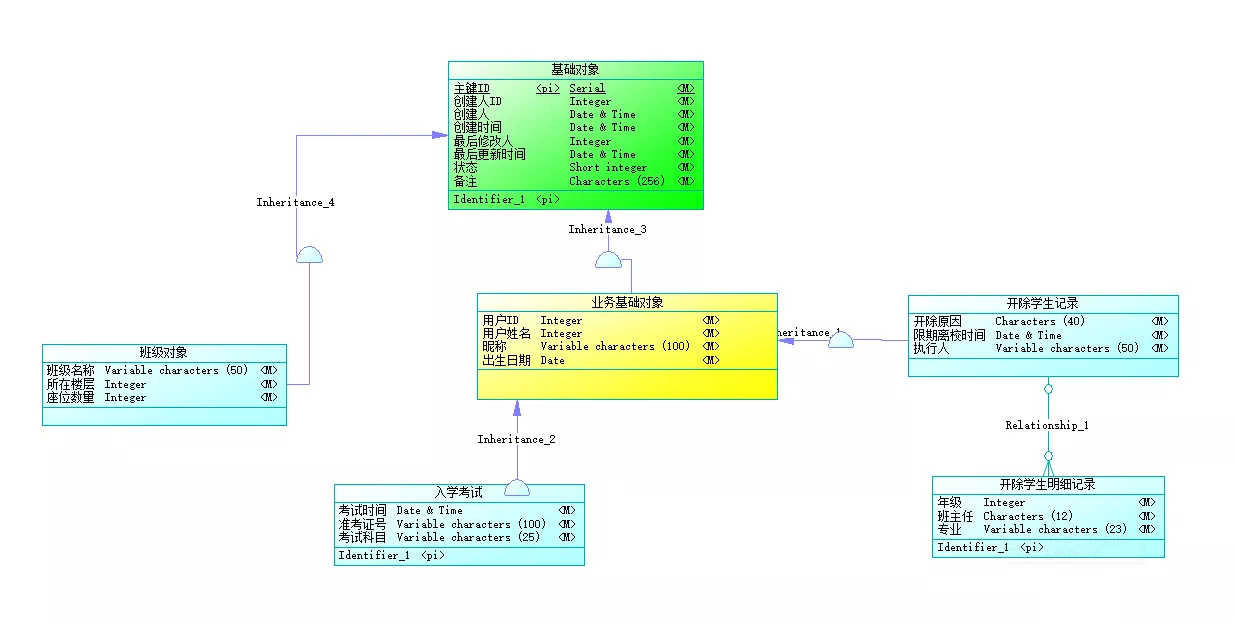Click the Characters (12) data type
The image size is (1236, 622).
[1028, 516]
